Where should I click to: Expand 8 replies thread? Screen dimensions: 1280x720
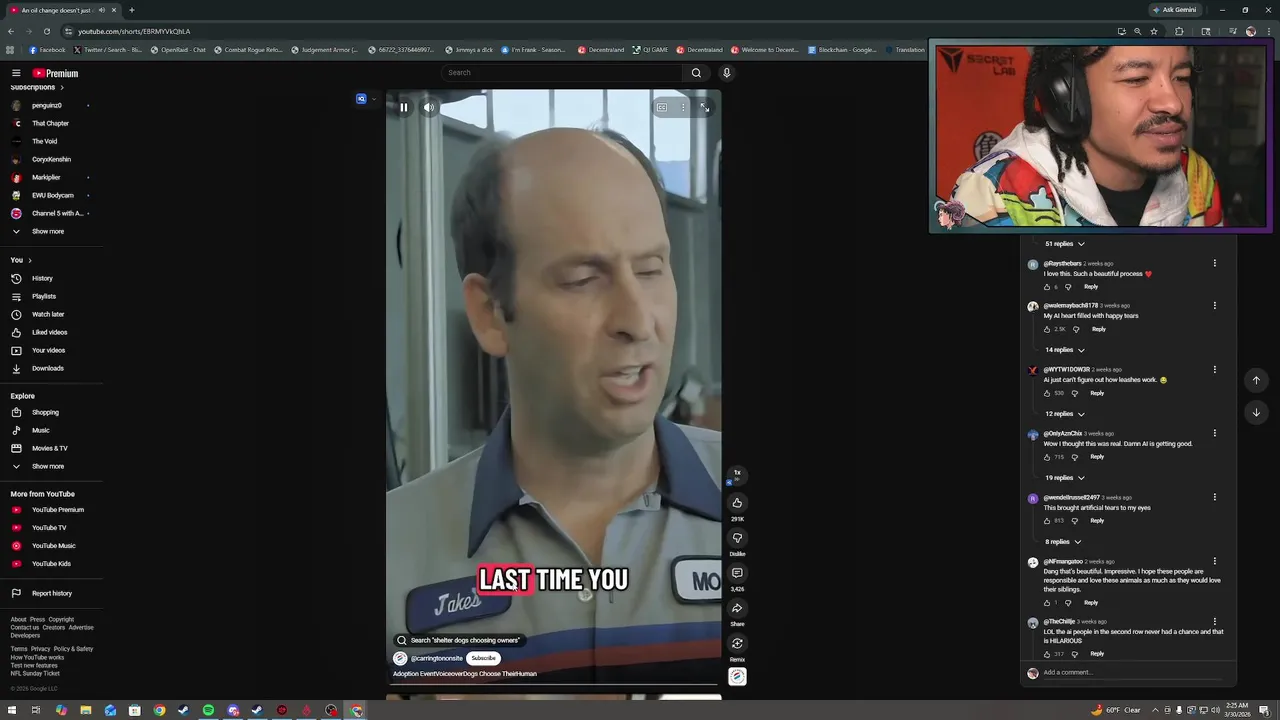click(1063, 542)
